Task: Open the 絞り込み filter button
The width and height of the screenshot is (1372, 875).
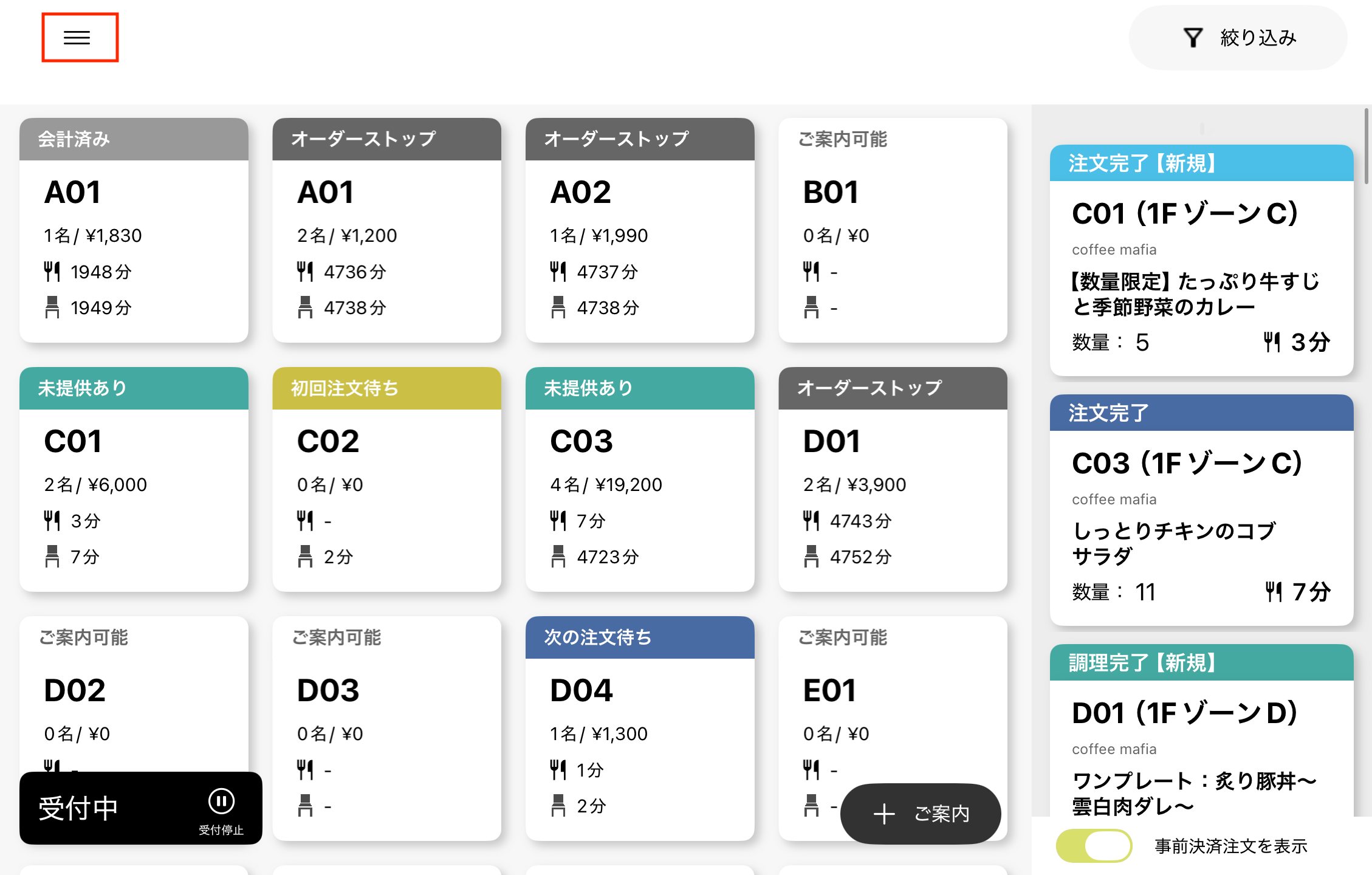Action: point(1238,38)
